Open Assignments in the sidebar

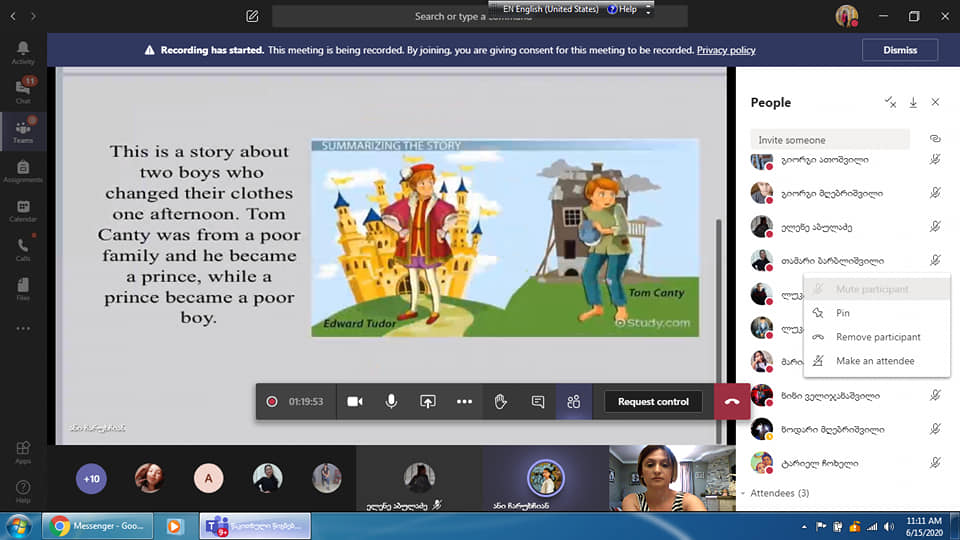click(x=23, y=171)
